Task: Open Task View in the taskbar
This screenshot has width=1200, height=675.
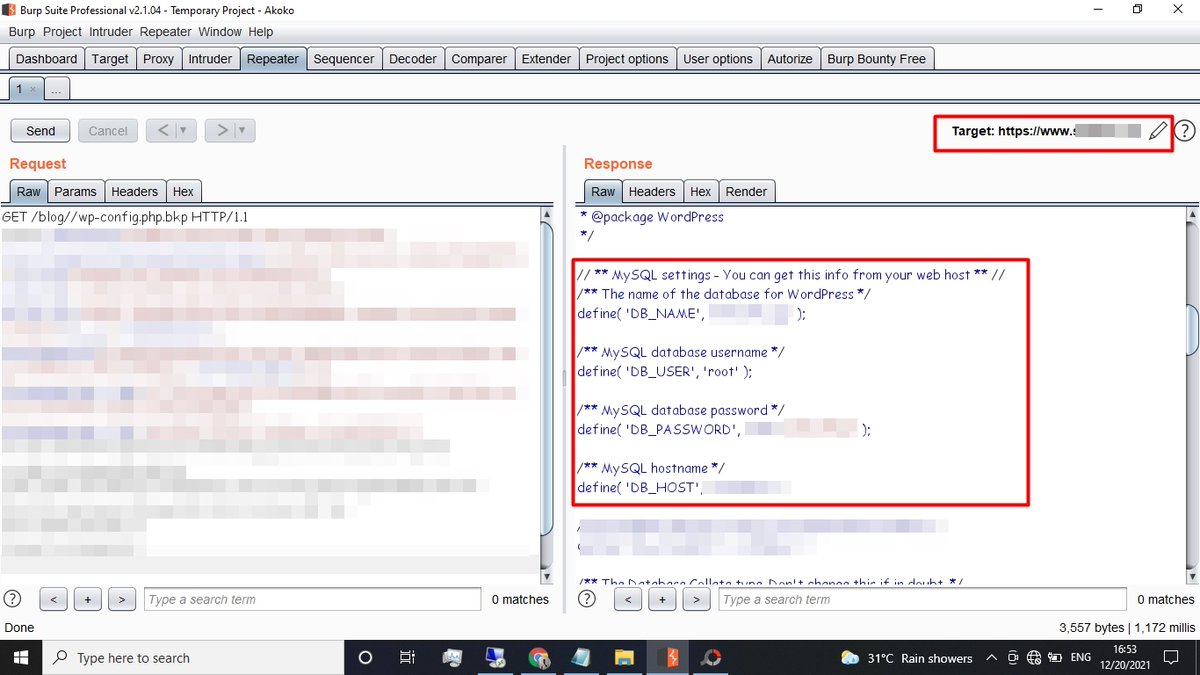Action: 407,657
